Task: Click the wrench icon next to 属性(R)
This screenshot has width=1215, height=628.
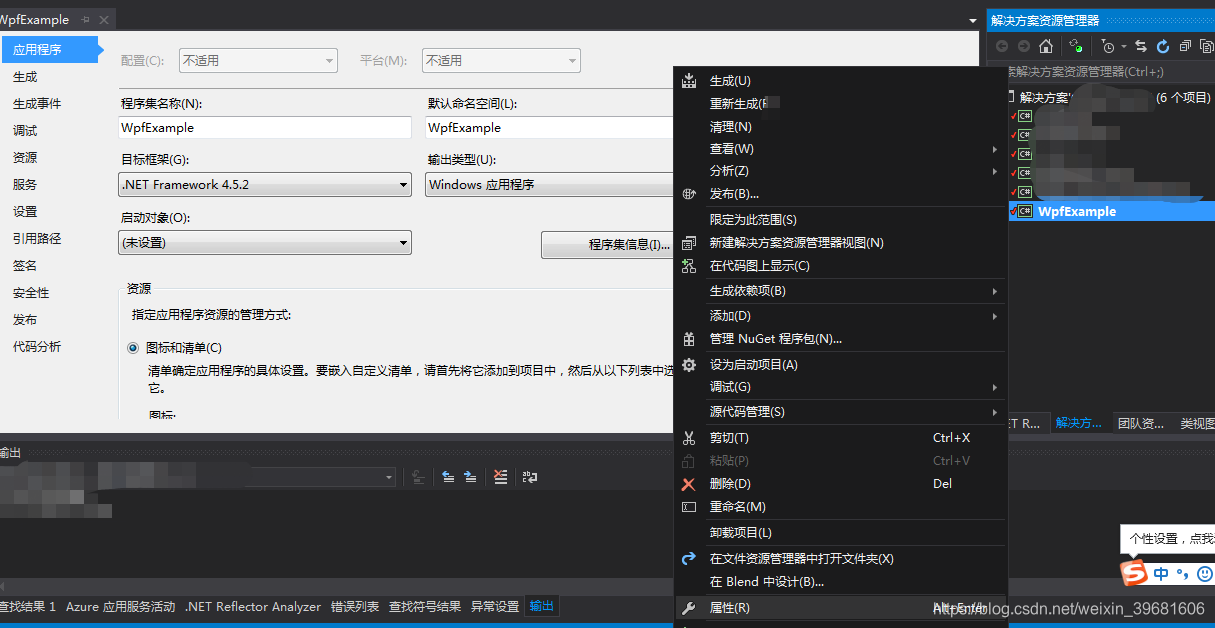Action: coord(688,608)
